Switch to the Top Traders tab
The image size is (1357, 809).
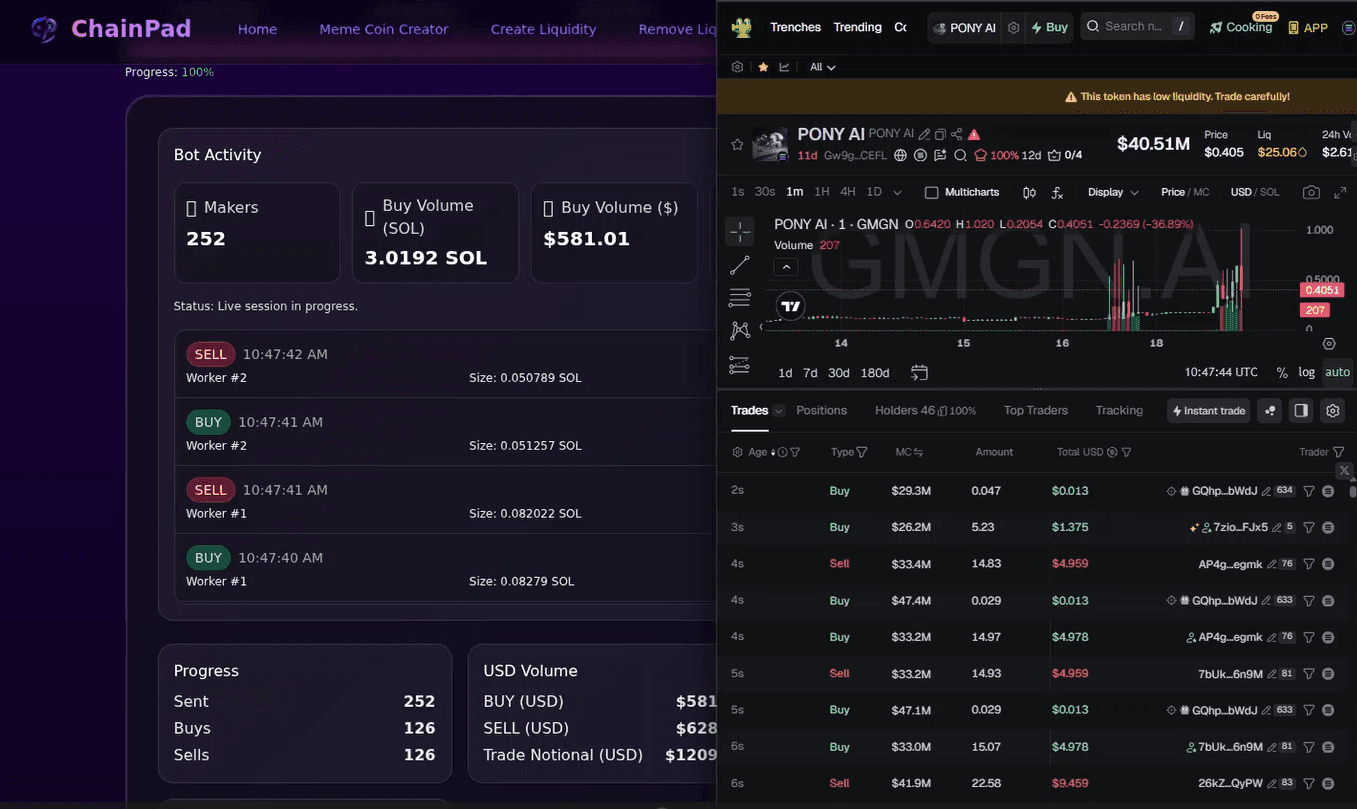(1036, 410)
